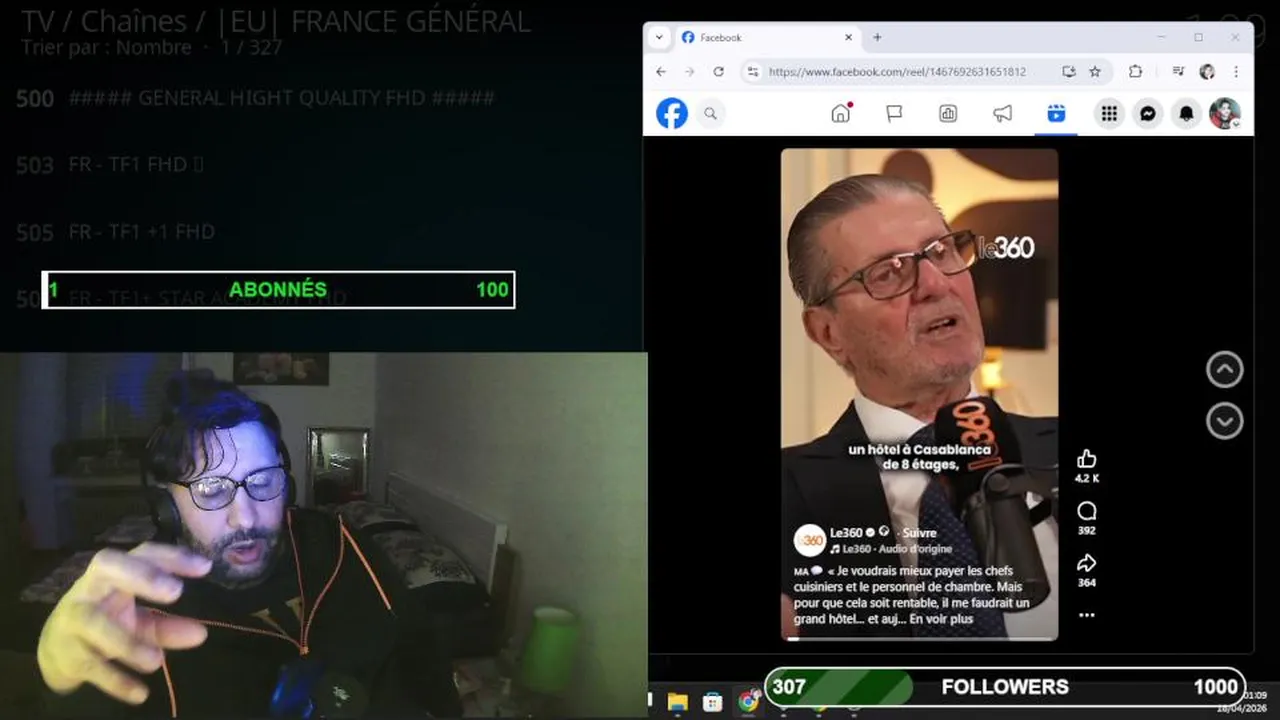Open the Professional dashboard chart icon
The image size is (1280, 720).
pyautogui.click(x=948, y=114)
